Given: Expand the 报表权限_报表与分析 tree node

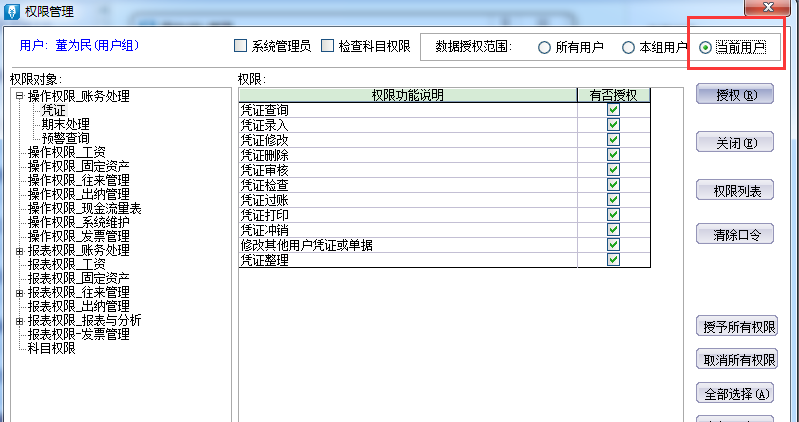Looking at the screenshot, I should [19, 320].
